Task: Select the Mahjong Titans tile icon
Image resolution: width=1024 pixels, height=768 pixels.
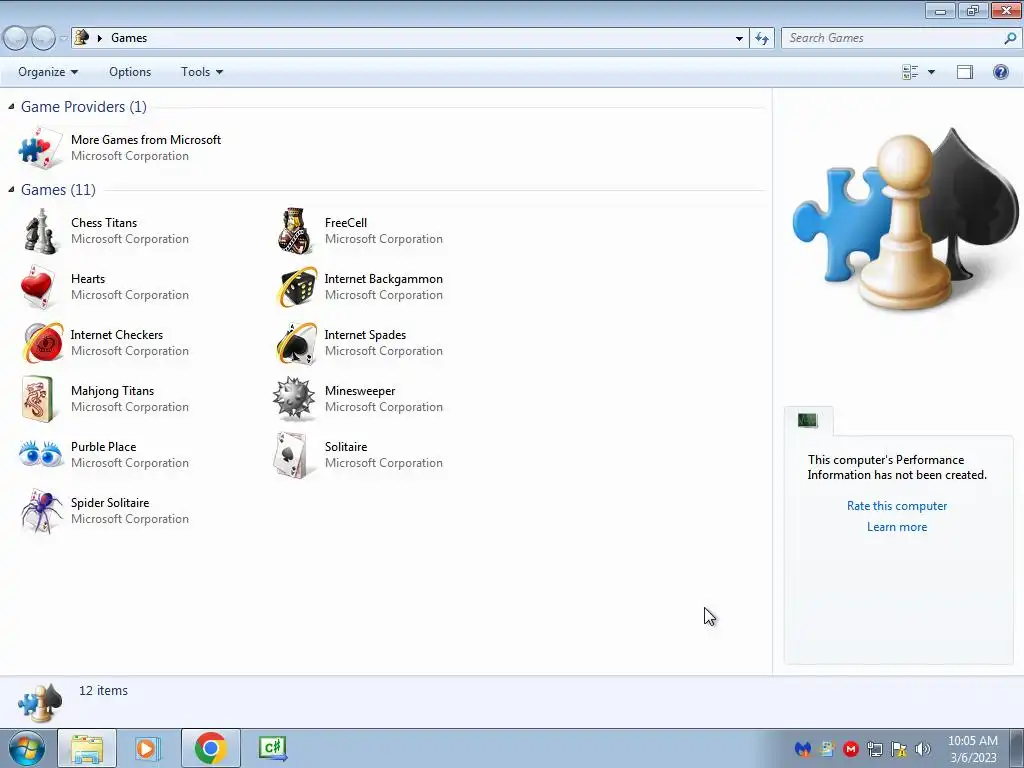Action: pyautogui.click(x=37, y=399)
